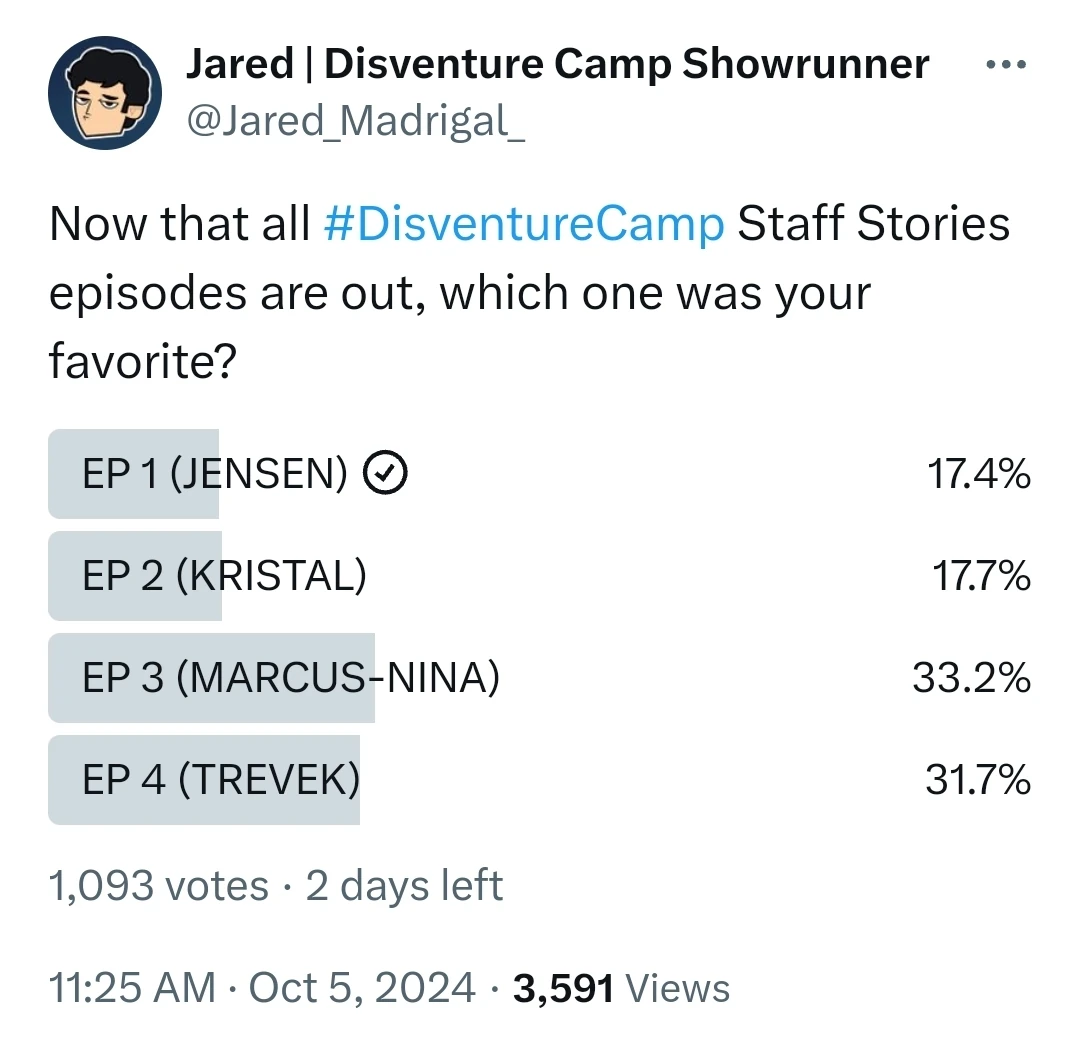
Task: Select the EP 3 (MARCUS-NINA) poll bar
Action: 210,678
